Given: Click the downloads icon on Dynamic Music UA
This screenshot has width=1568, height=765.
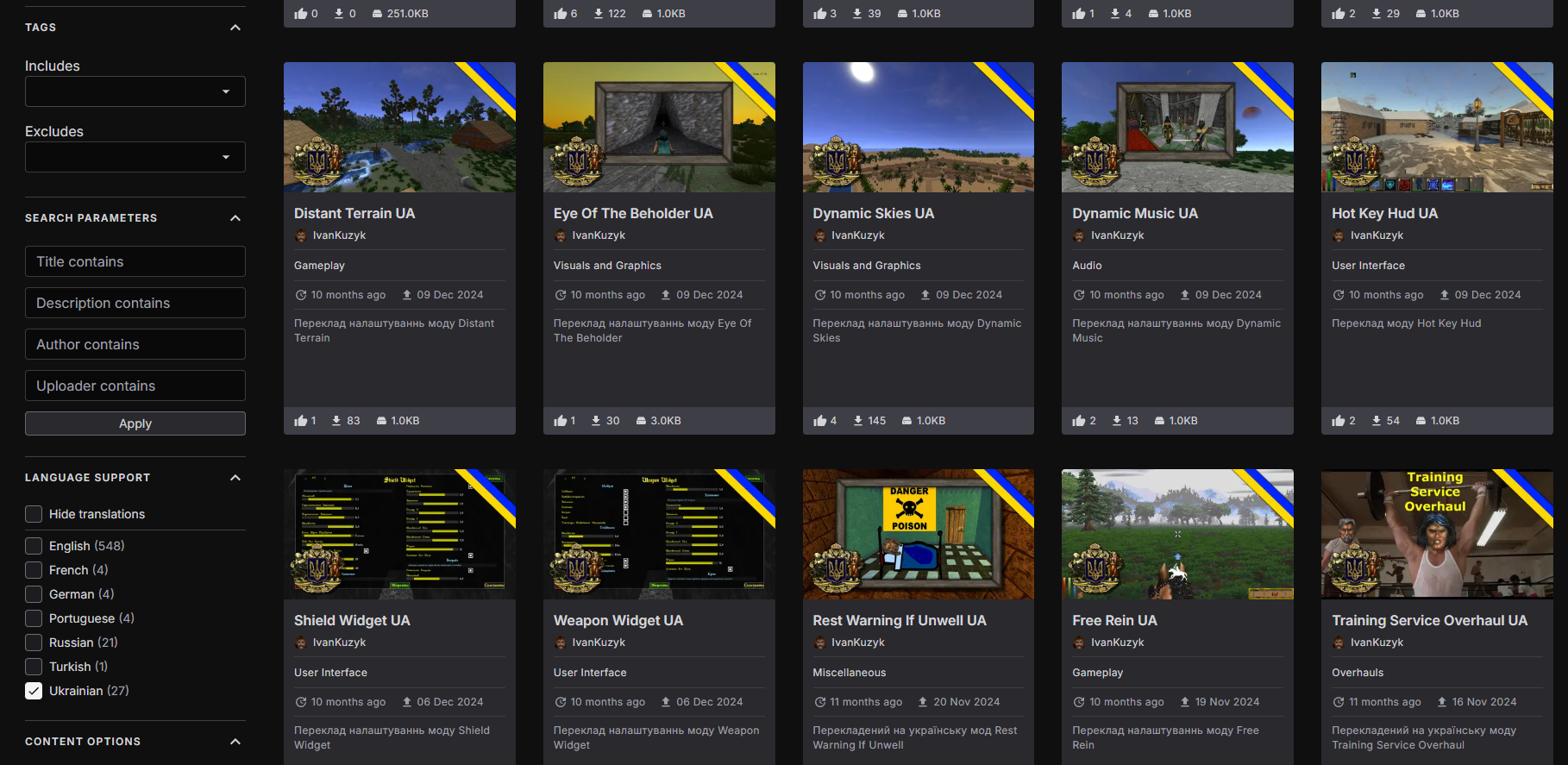Looking at the screenshot, I should [1117, 421].
